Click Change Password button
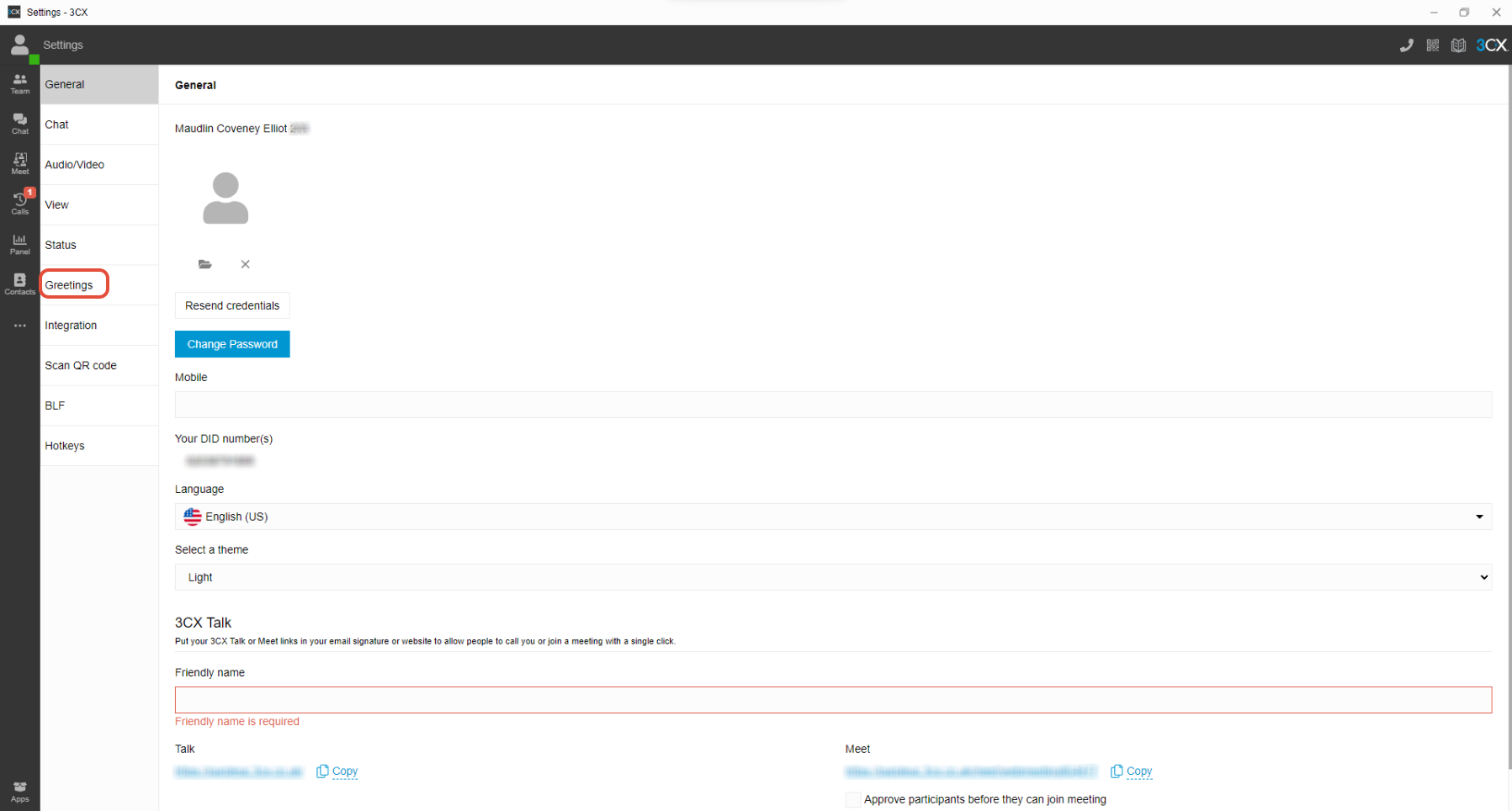Image resolution: width=1512 pixels, height=811 pixels. point(232,344)
